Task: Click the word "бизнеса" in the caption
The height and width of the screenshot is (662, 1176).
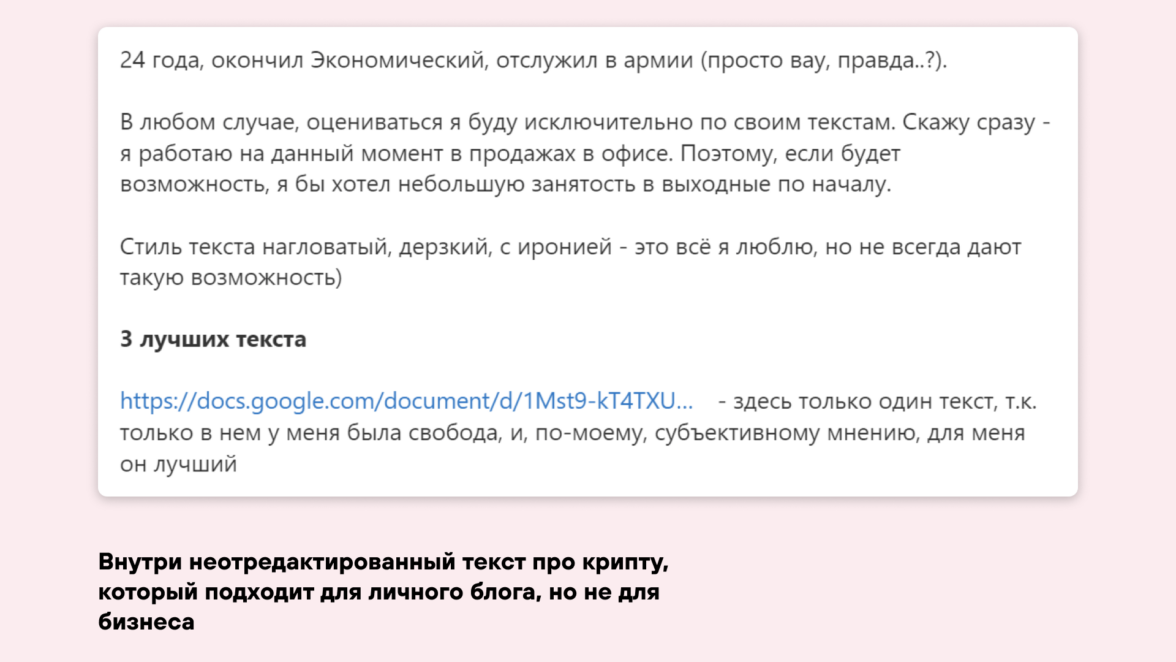Action: [146, 622]
